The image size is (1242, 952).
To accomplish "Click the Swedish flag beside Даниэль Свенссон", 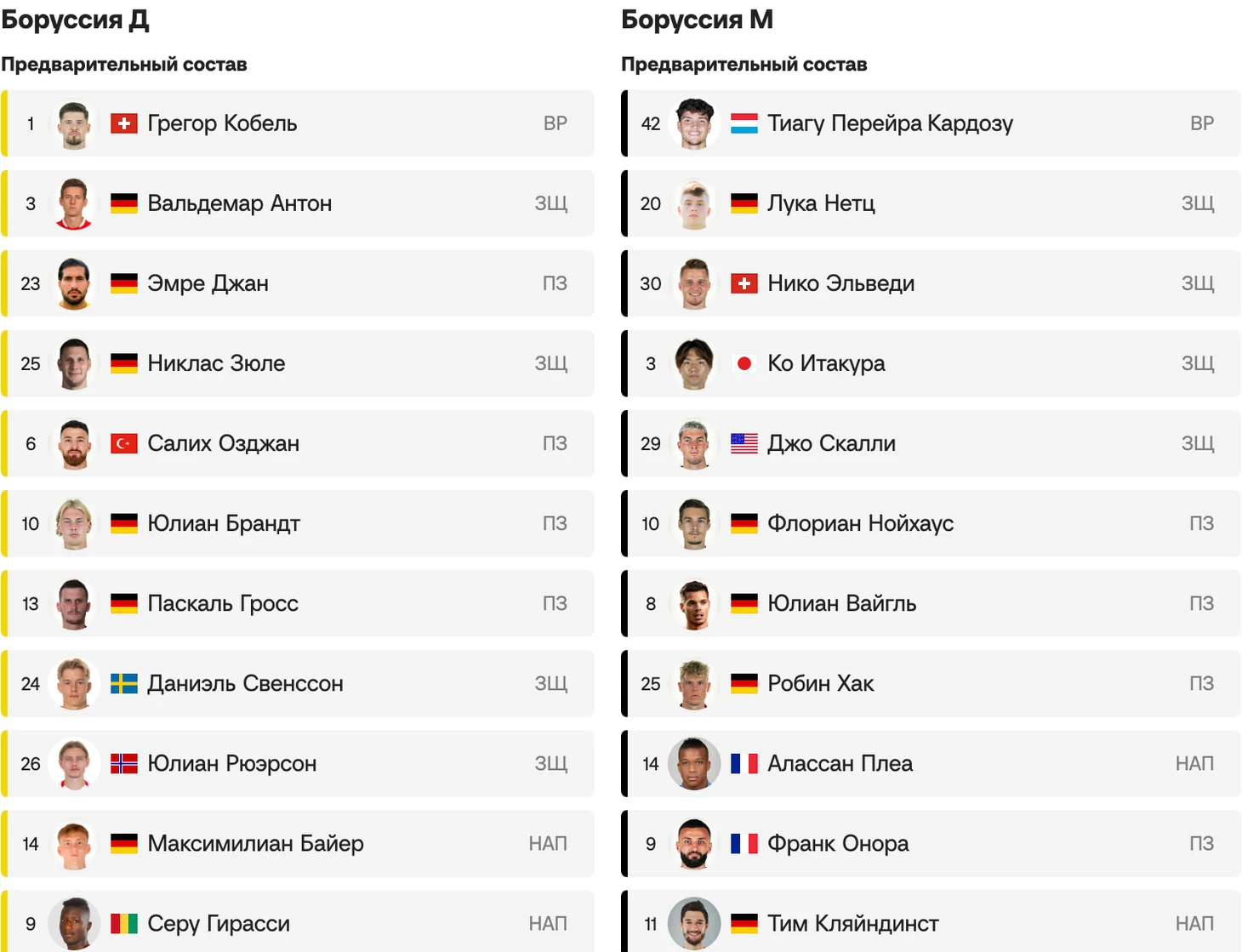I will coord(124,683).
